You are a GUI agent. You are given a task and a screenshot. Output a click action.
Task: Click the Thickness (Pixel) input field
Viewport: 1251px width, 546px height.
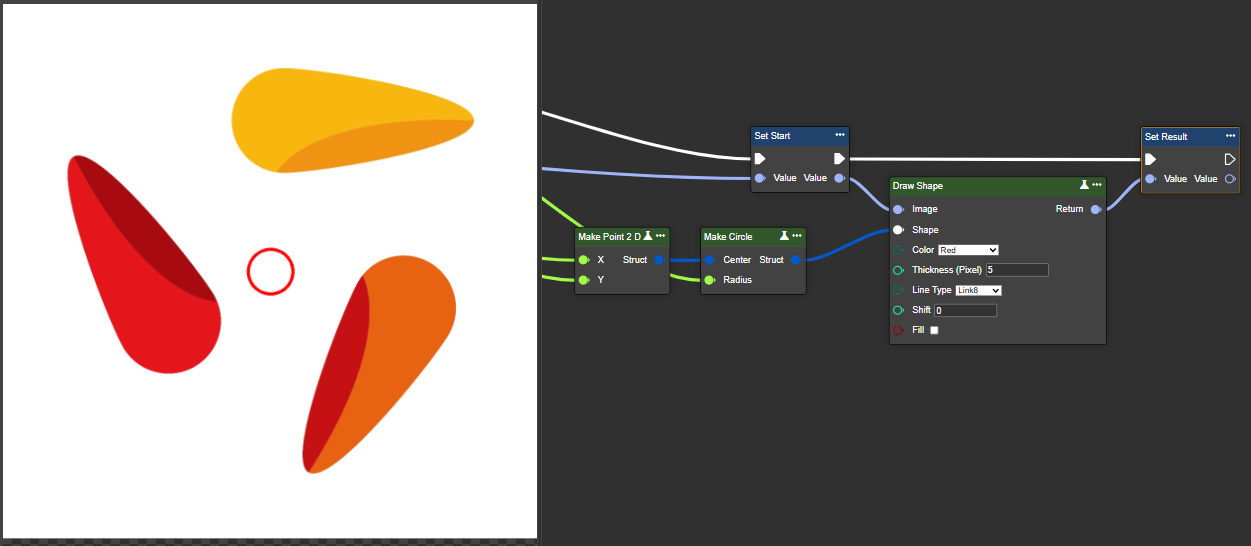tap(1017, 270)
